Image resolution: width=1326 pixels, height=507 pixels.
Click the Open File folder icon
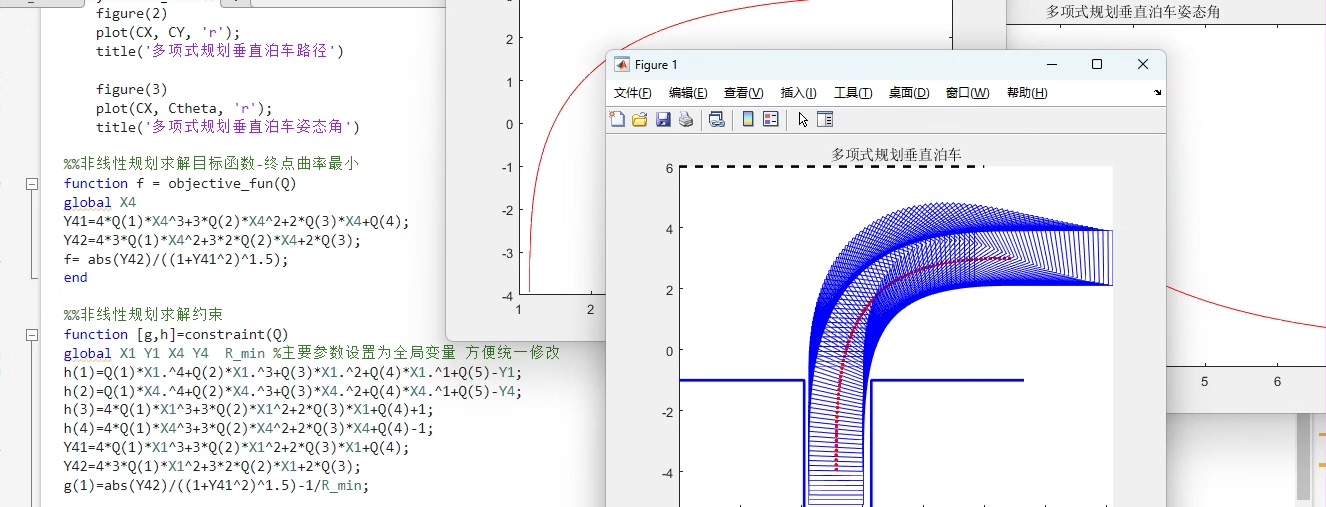[640, 120]
